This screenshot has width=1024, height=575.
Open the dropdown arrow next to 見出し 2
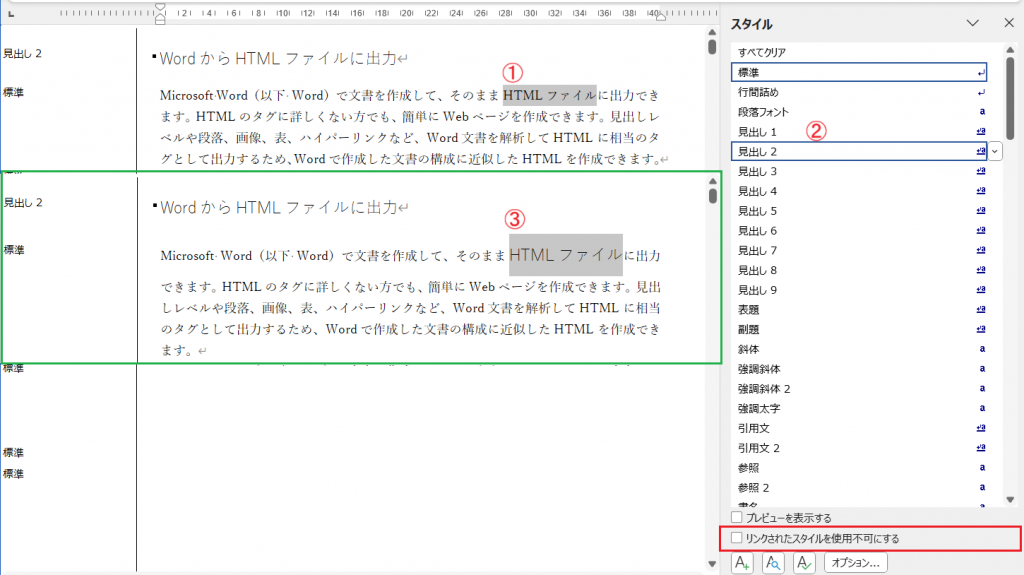[x=994, y=151]
